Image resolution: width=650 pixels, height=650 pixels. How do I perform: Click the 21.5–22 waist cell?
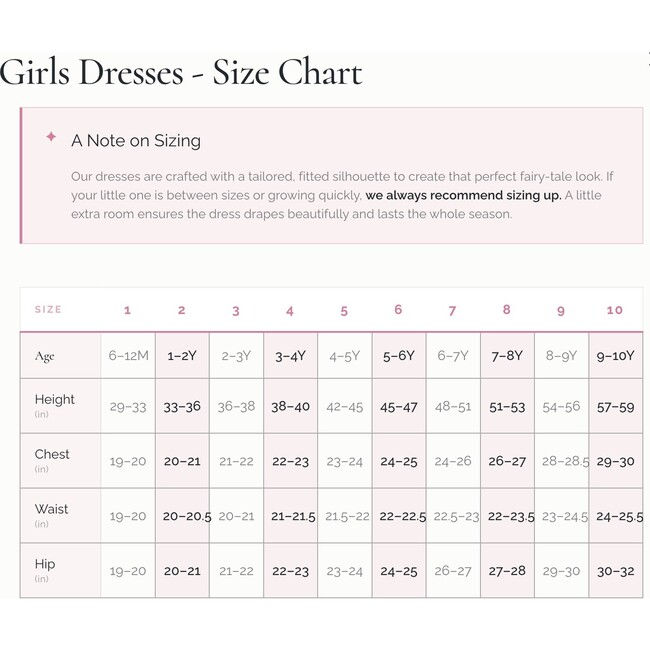(x=344, y=517)
